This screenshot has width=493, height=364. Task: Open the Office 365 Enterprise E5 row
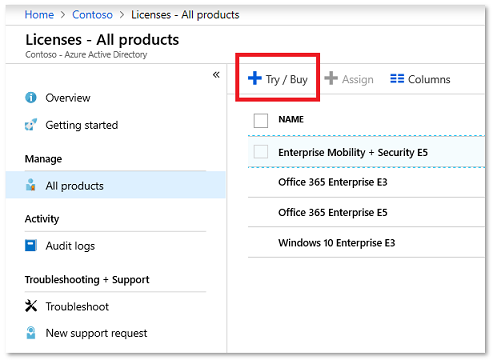point(366,212)
